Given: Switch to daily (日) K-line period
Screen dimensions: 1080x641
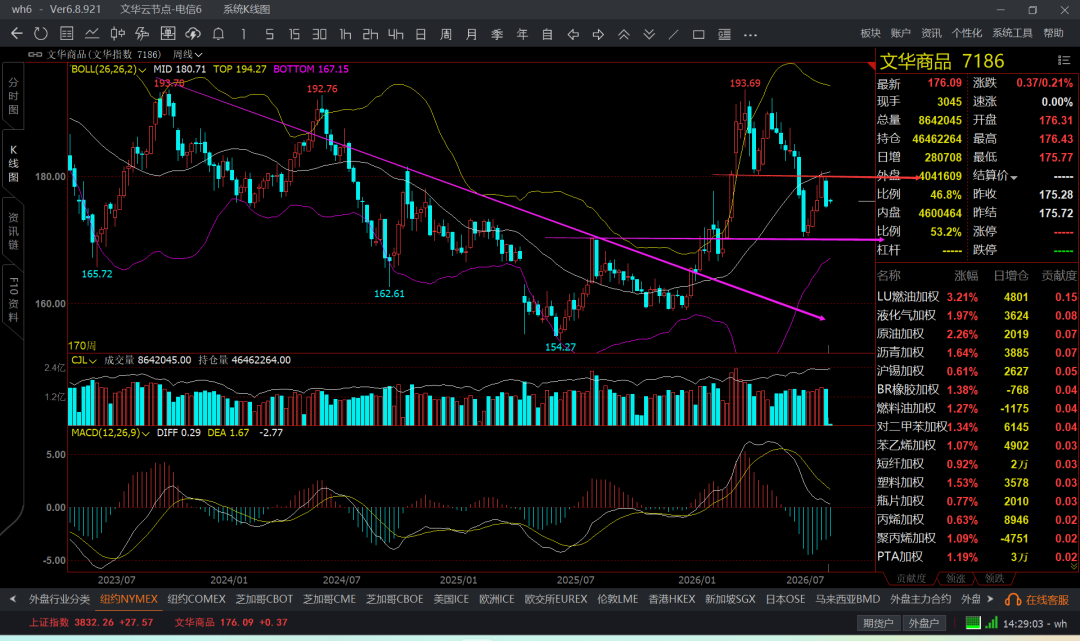Looking at the screenshot, I should coord(421,34).
